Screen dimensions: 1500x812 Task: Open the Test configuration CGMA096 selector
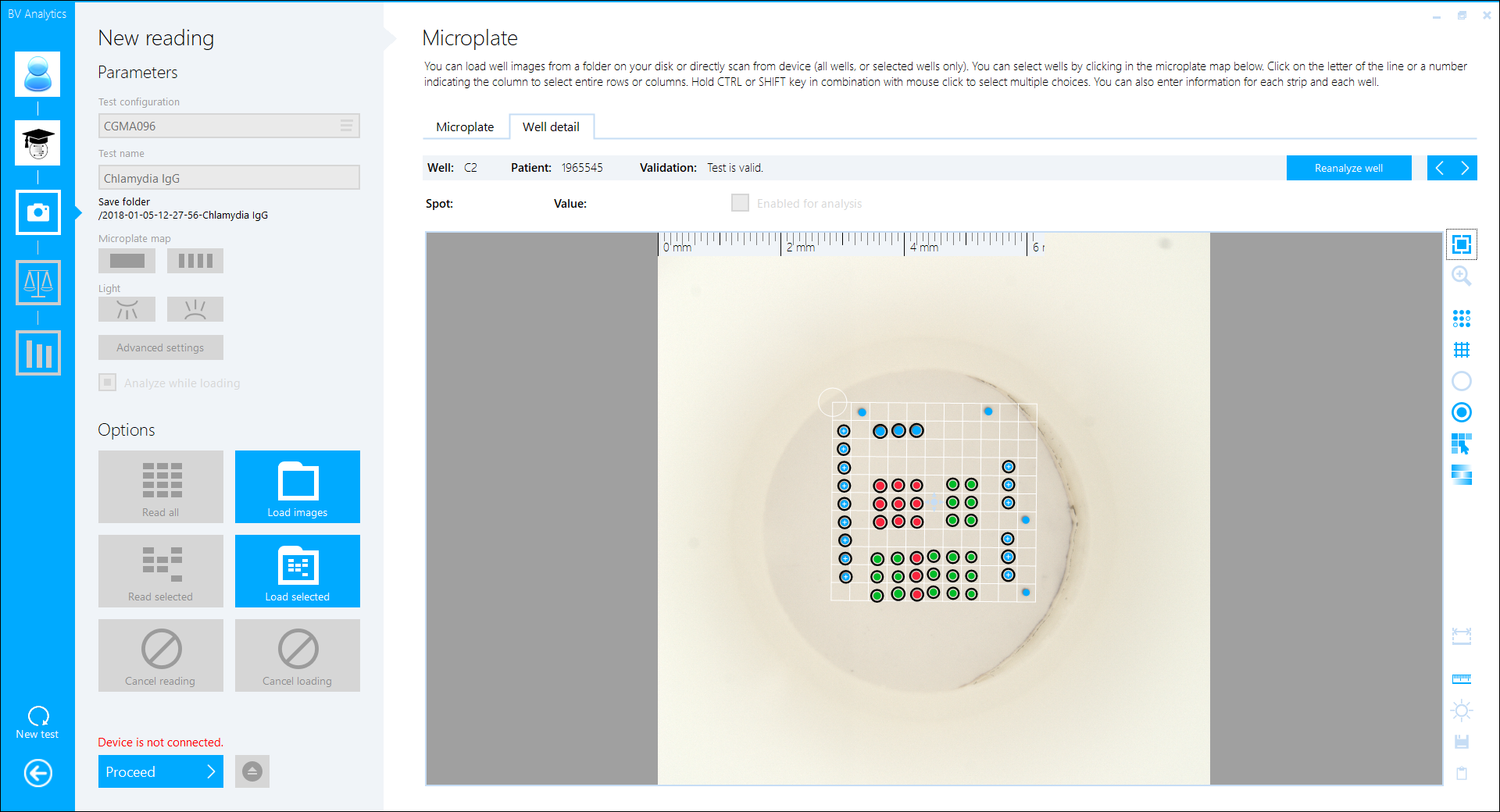[x=228, y=125]
